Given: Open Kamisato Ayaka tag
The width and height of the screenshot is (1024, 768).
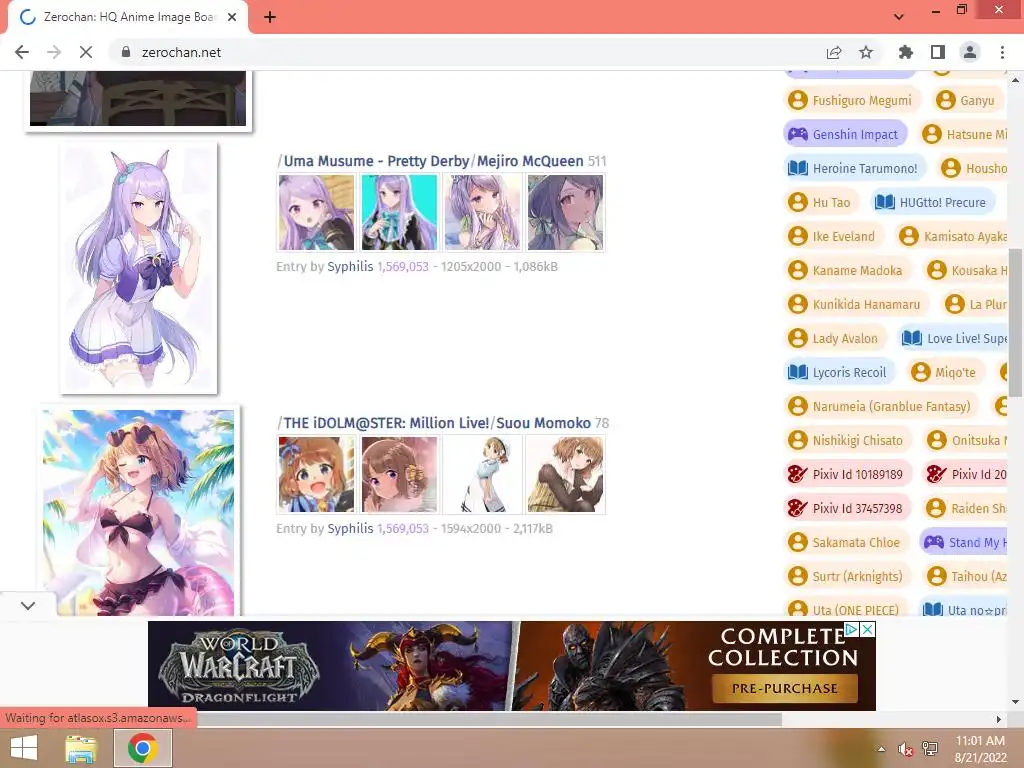Looking at the screenshot, I should point(950,236).
